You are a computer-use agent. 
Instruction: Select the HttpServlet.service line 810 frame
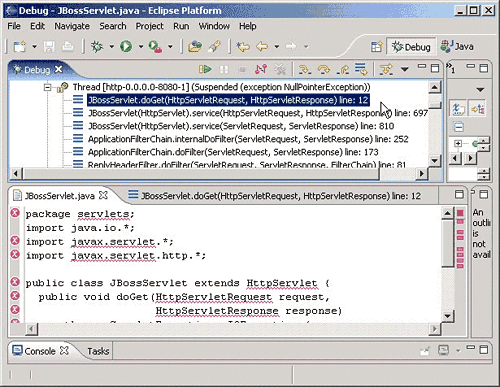coord(241,126)
